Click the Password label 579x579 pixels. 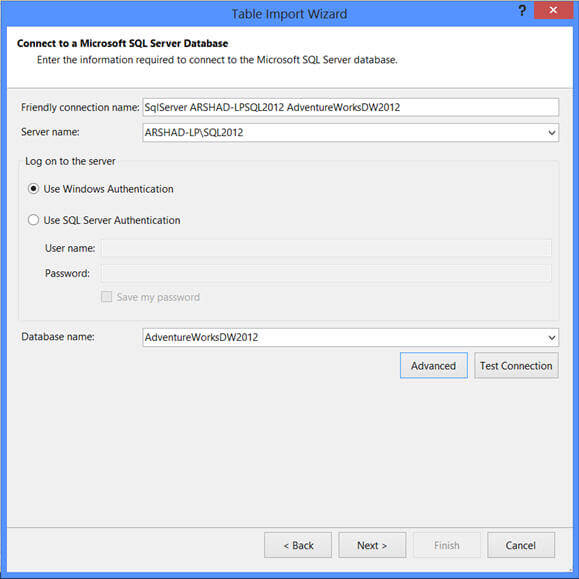click(x=67, y=273)
